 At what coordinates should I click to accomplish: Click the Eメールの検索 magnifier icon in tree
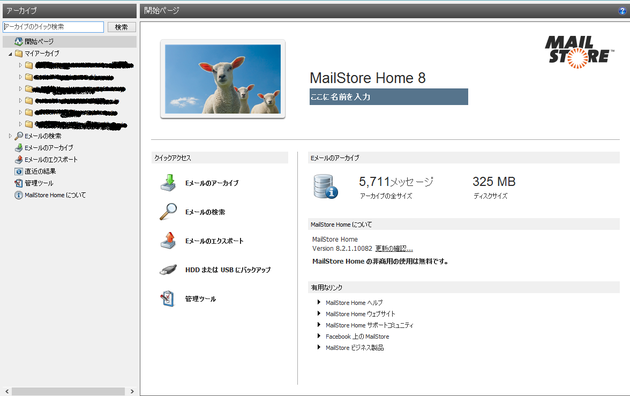click(18, 136)
